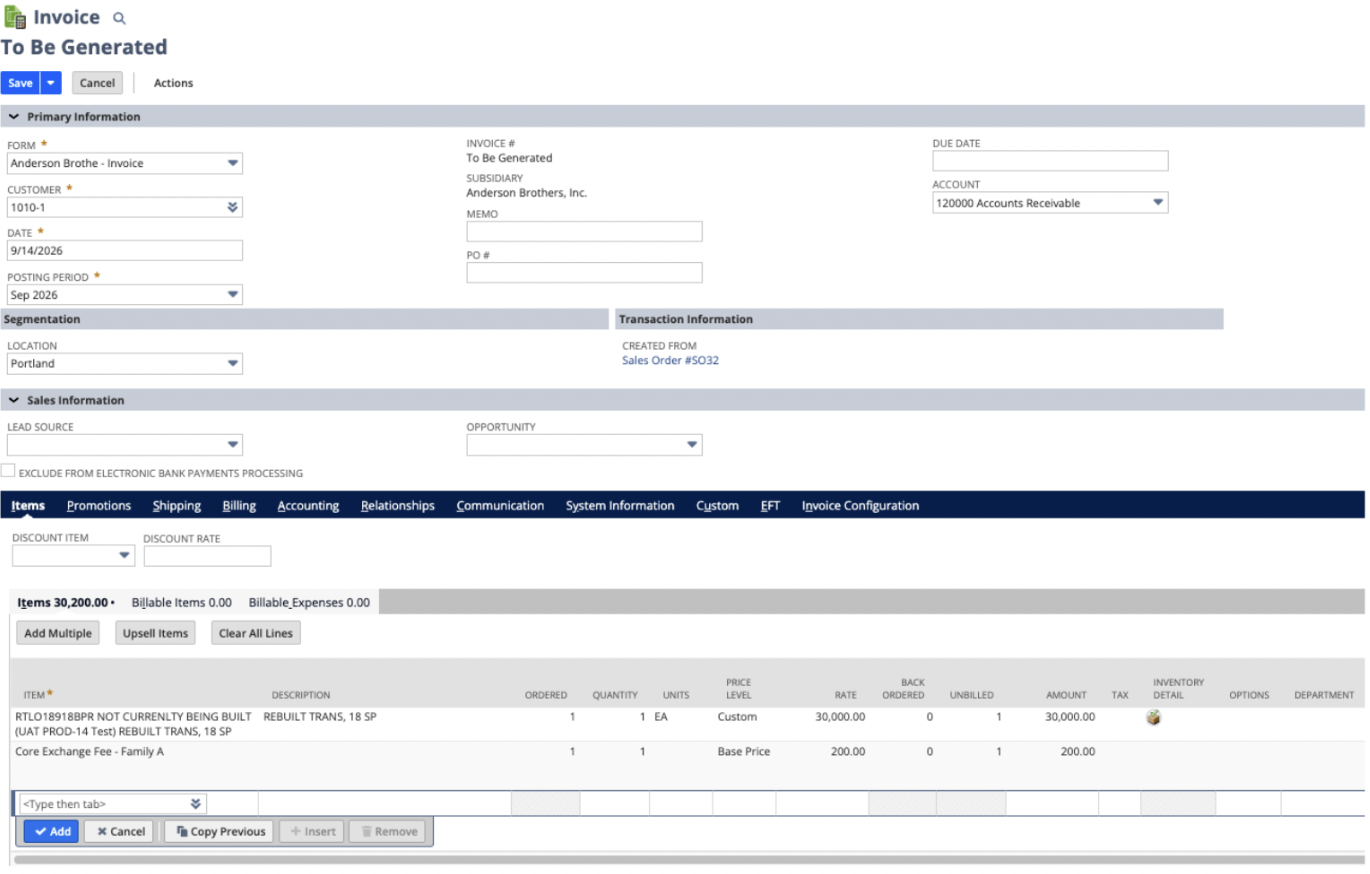Click the Customer field double-arrow icon
This screenshot has height=874, width=1370.
[x=232, y=207]
